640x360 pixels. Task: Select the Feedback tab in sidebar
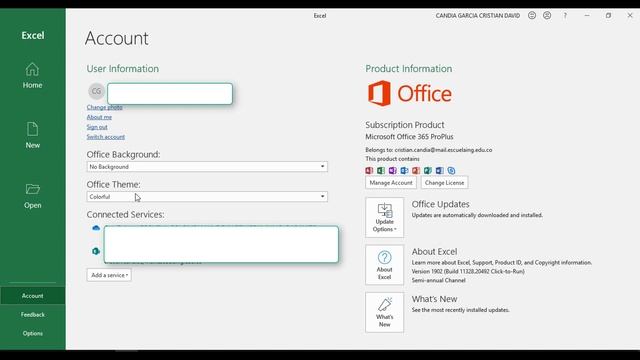pos(33,314)
